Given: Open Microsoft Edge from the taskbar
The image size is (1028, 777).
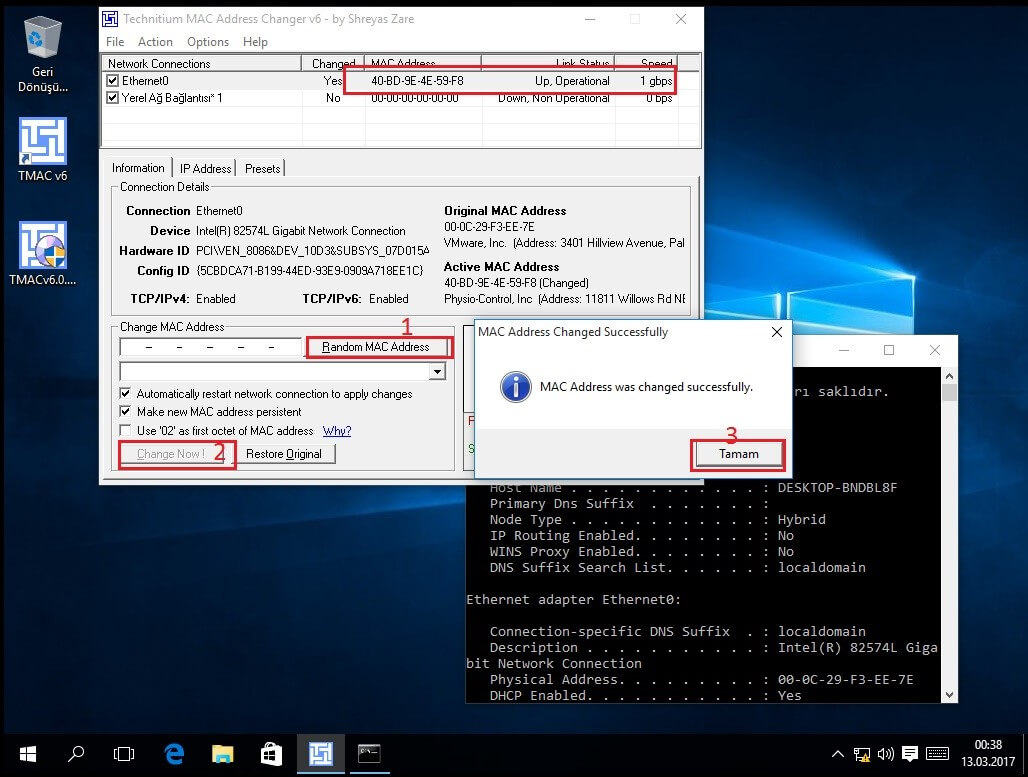Looking at the screenshot, I should tap(174, 754).
